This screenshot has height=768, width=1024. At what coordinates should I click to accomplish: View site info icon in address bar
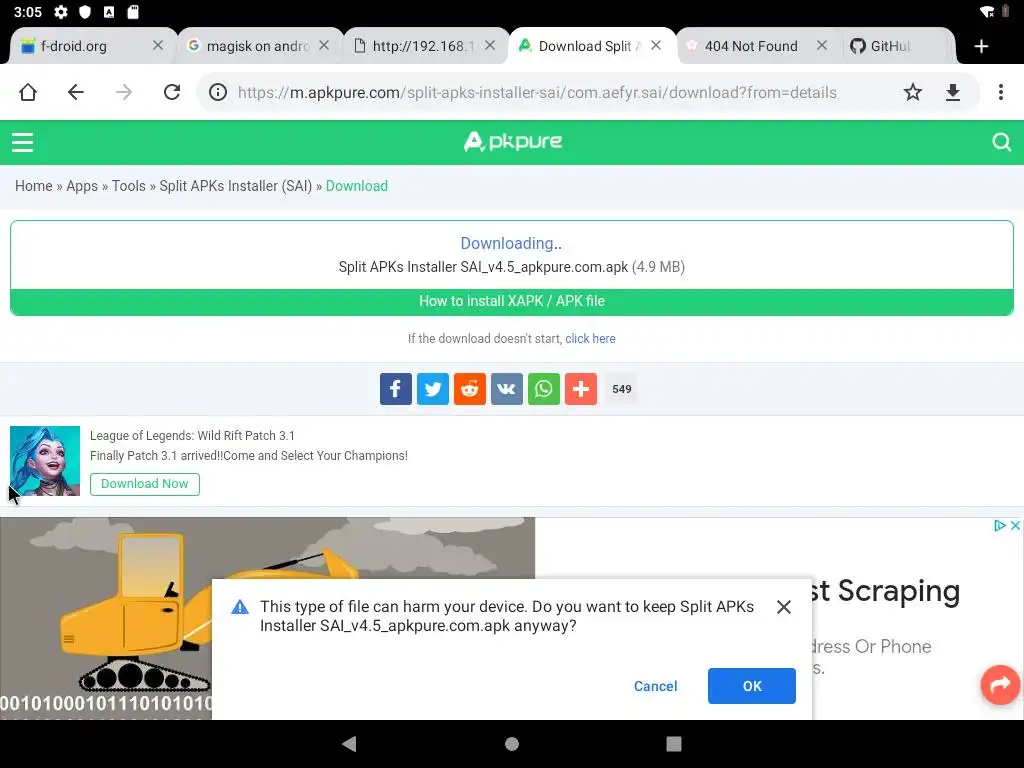point(218,92)
